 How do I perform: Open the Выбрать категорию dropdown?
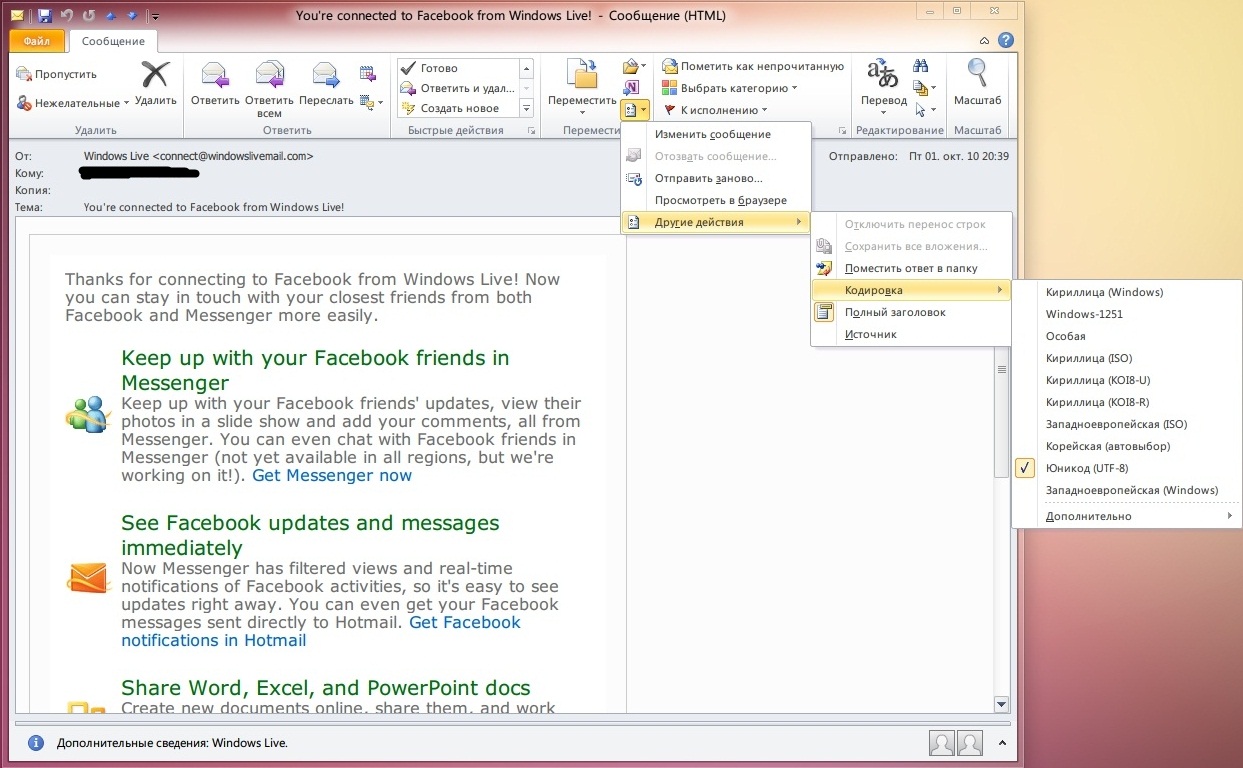pyautogui.click(x=738, y=88)
